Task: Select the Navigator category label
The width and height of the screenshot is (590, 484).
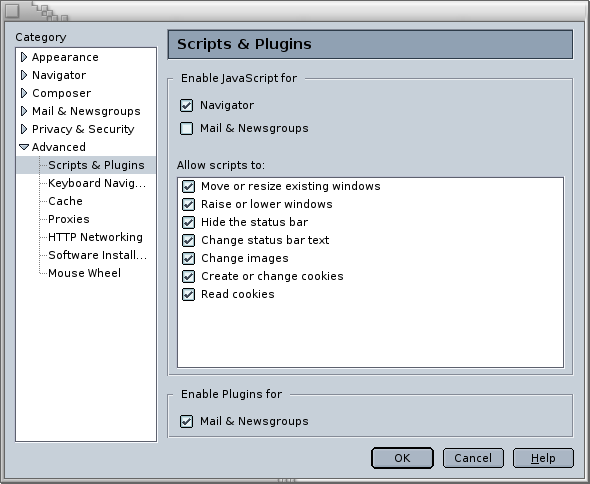Action: 59,75
